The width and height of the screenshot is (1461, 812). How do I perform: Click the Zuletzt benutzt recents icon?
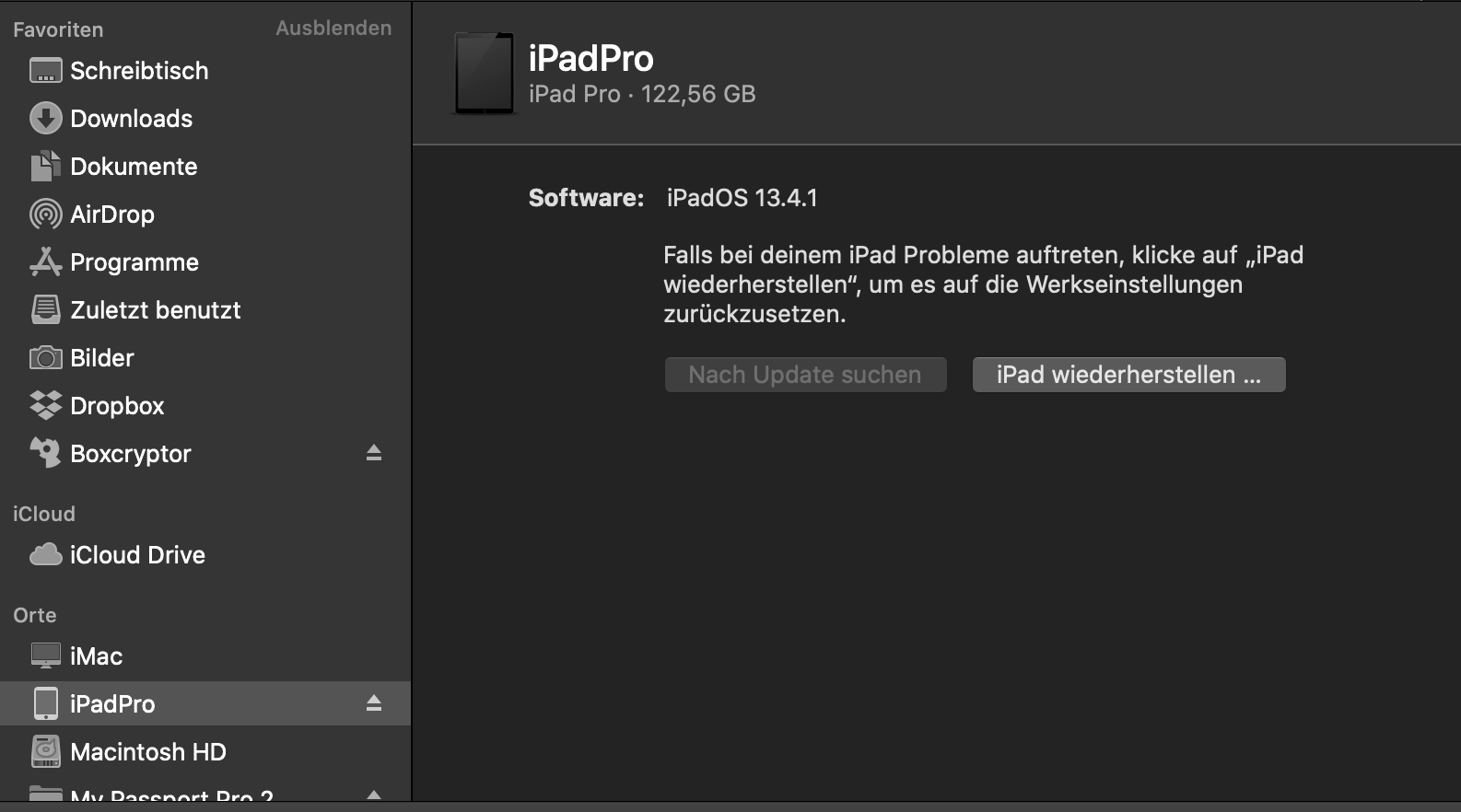(45, 310)
